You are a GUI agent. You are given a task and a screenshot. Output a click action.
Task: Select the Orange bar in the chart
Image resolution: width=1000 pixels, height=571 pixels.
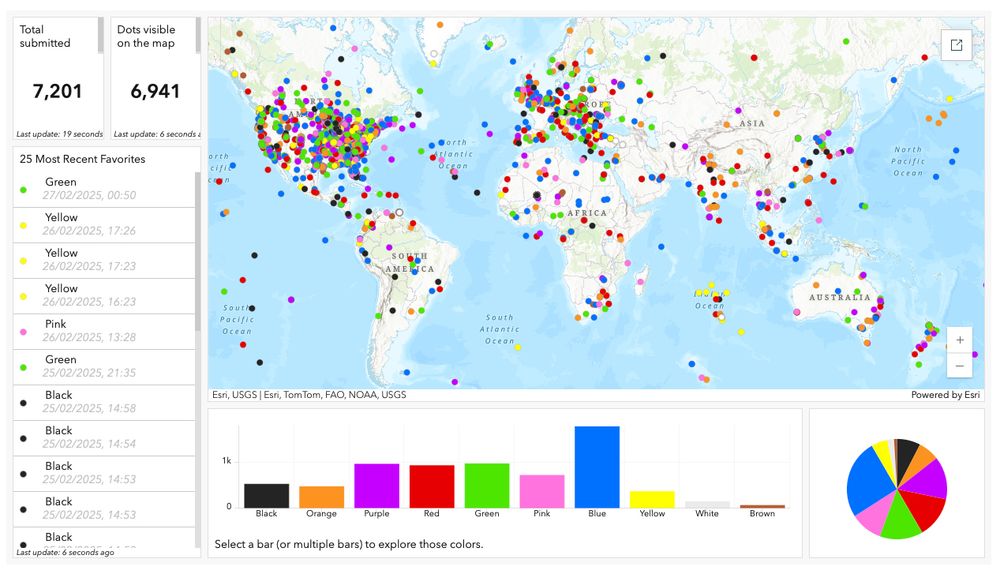coord(321,497)
